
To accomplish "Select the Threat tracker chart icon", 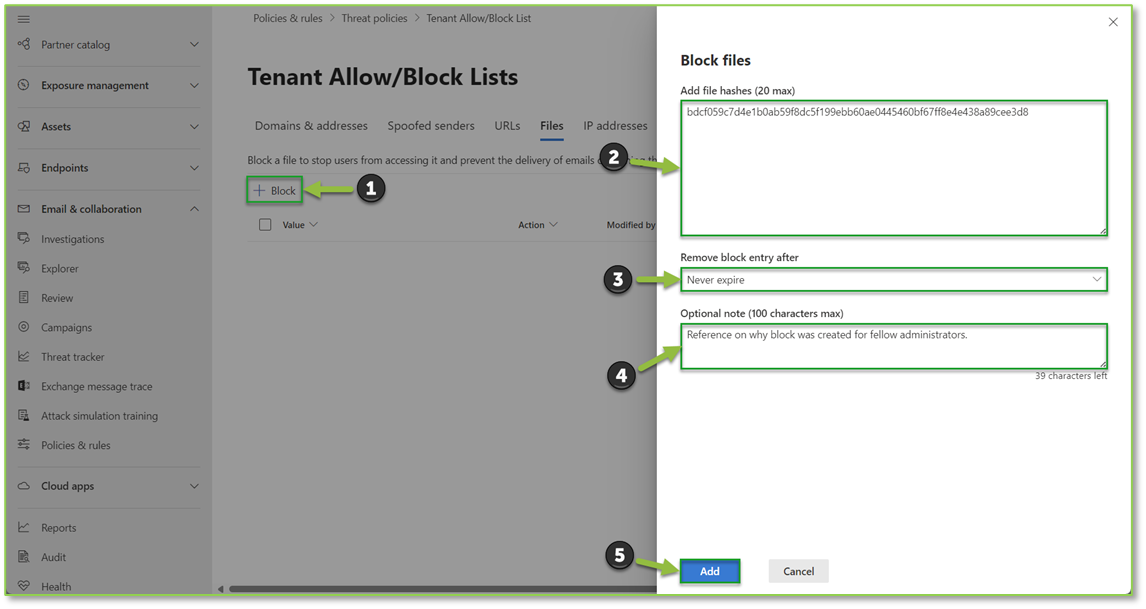I will click(x=23, y=356).
